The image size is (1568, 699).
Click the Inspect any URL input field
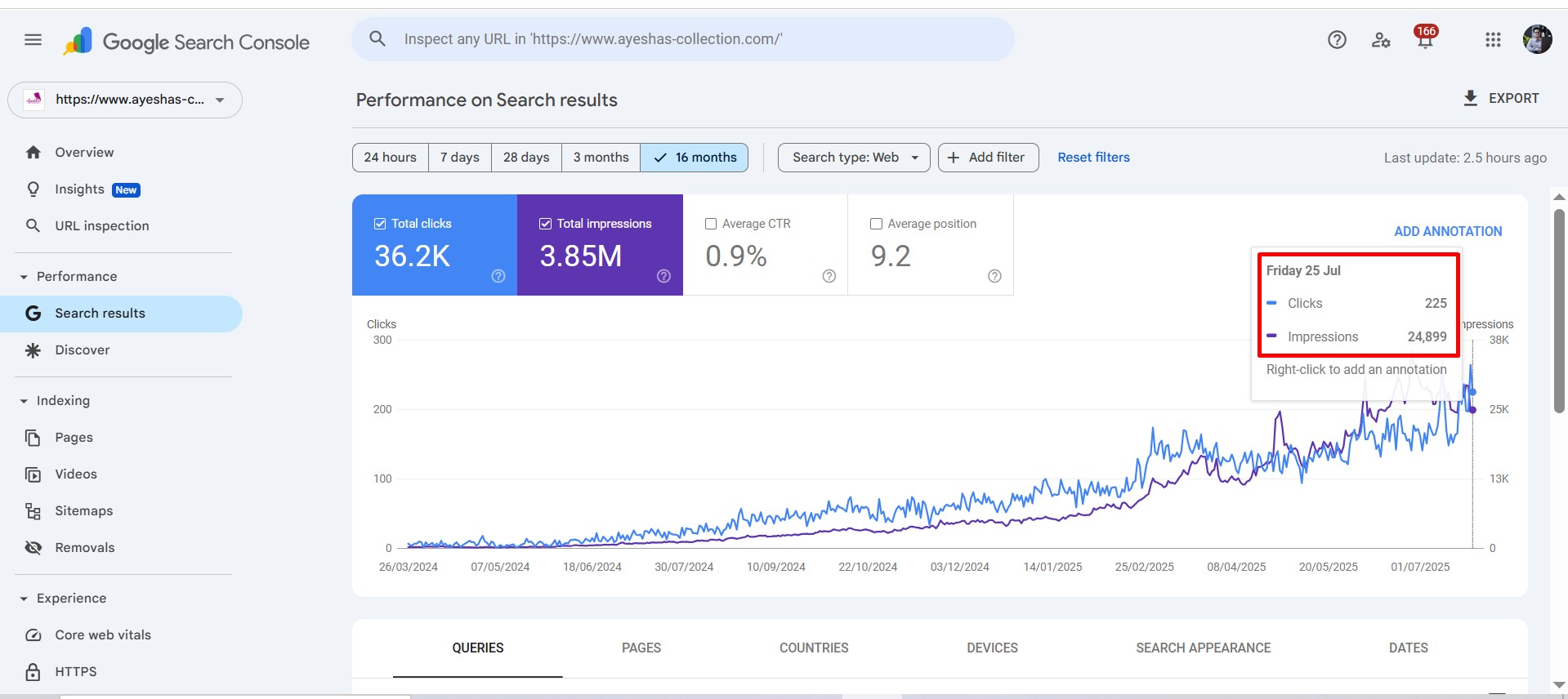[x=682, y=39]
